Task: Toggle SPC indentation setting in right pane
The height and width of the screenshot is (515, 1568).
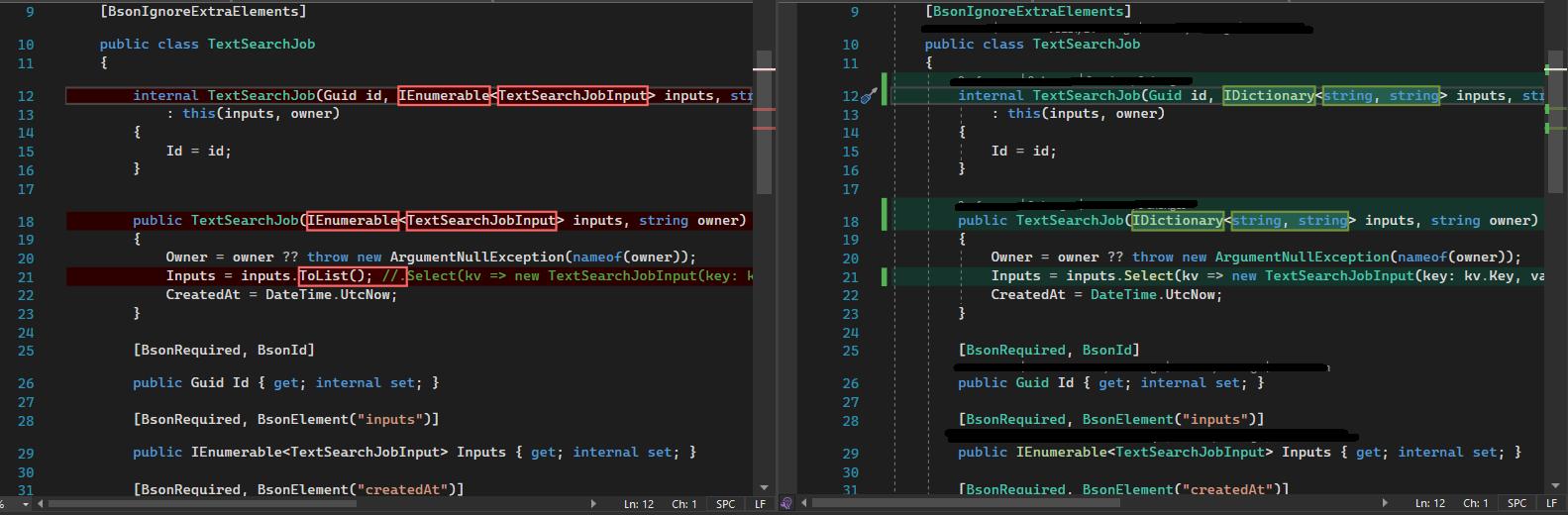Action: click(x=1516, y=503)
